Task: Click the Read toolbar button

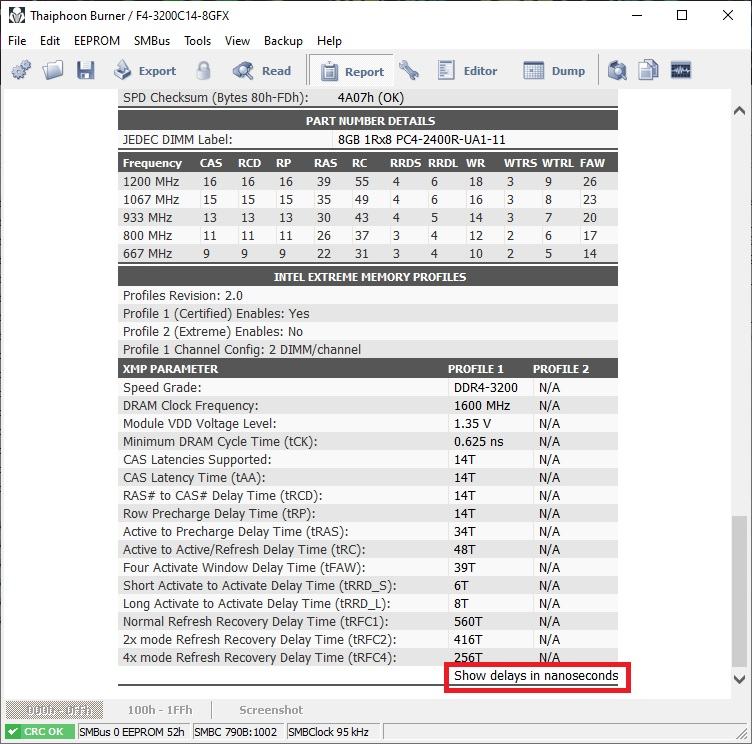Action: click(x=262, y=71)
